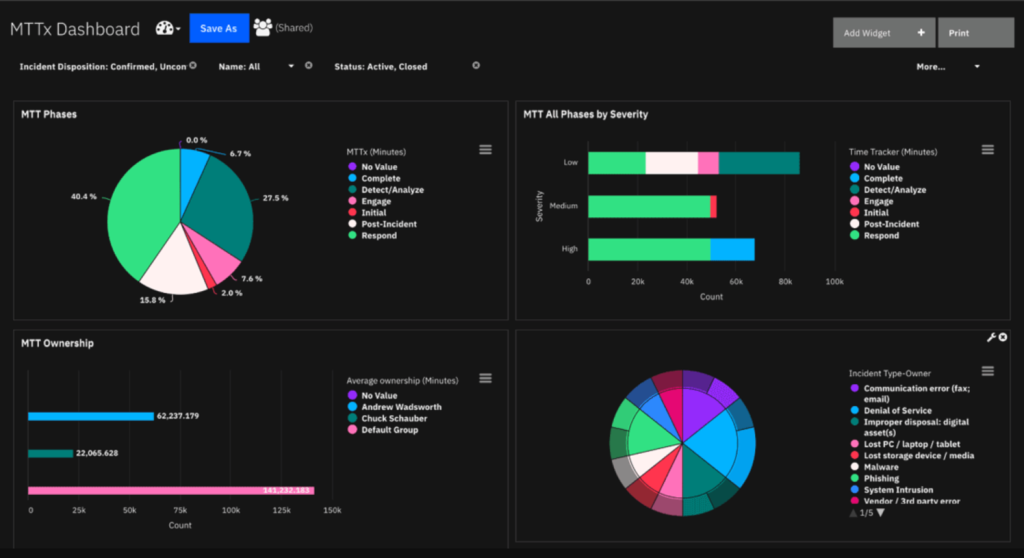Go to next legend page arrow
The image size is (1024, 558).
881,513
